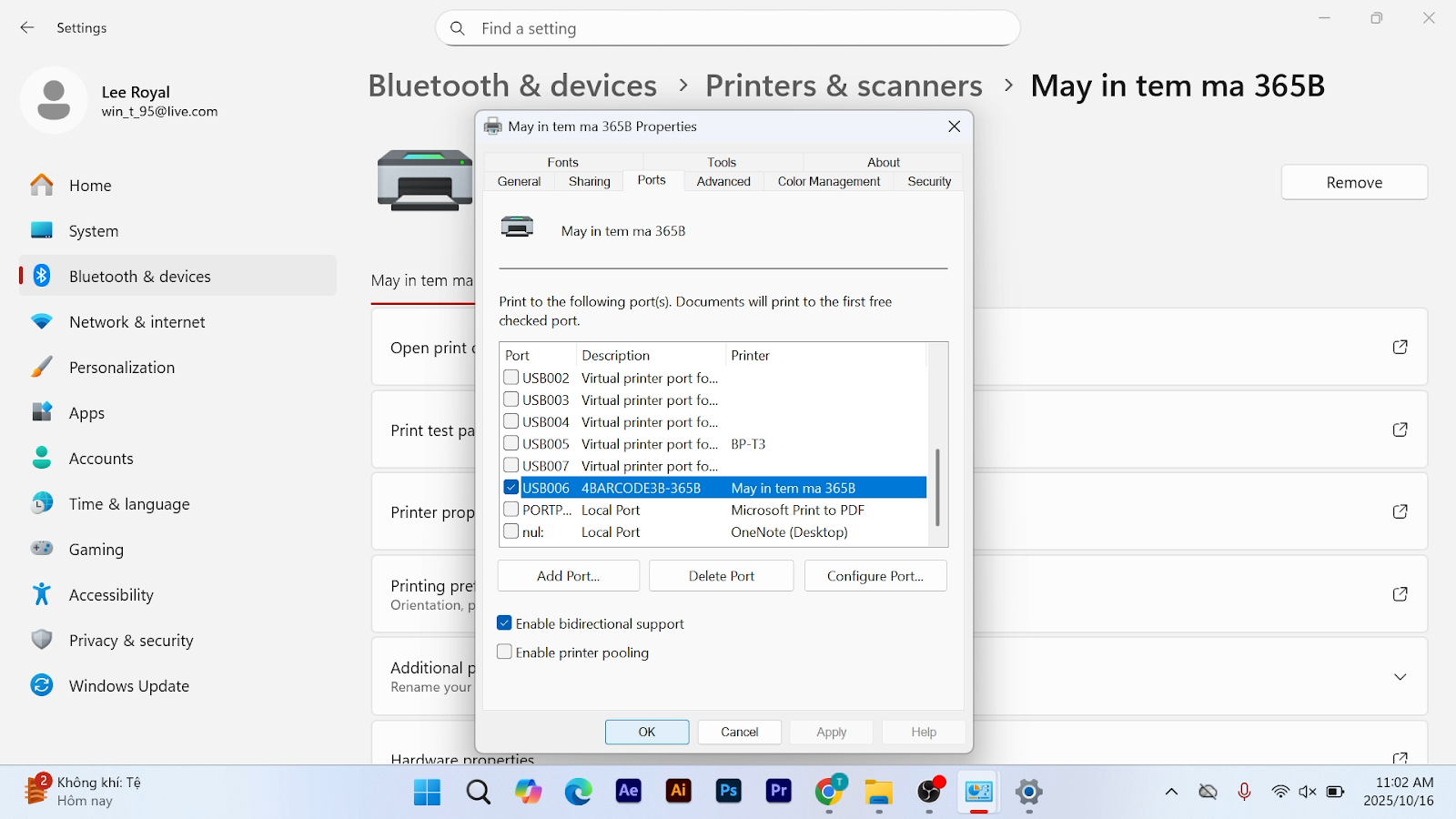Click the Find a setting search box
Image resolution: width=1456 pixels, height=819 pixels.
[728, 28]
